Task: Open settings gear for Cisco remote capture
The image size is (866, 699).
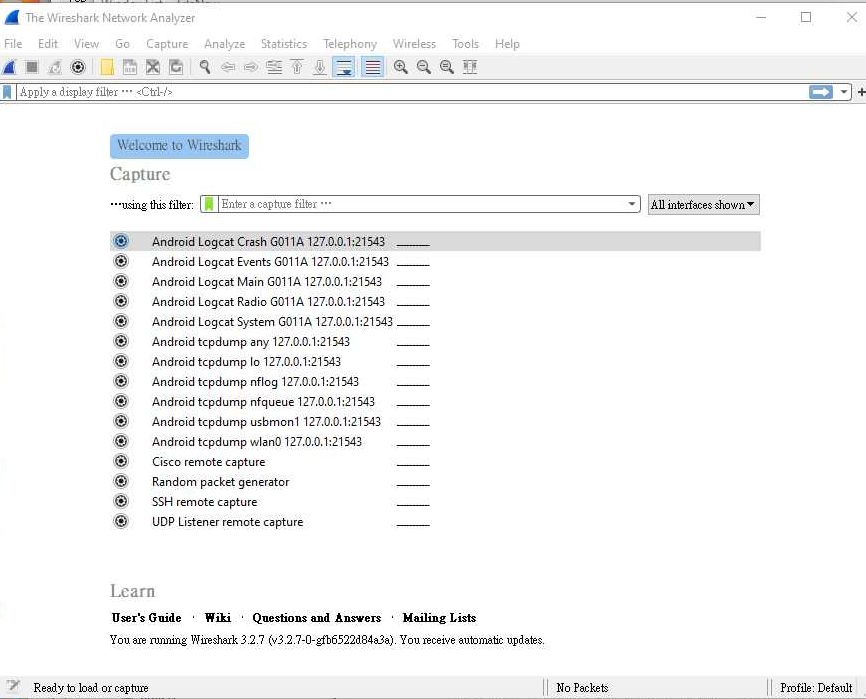Action: pos(120,461)
